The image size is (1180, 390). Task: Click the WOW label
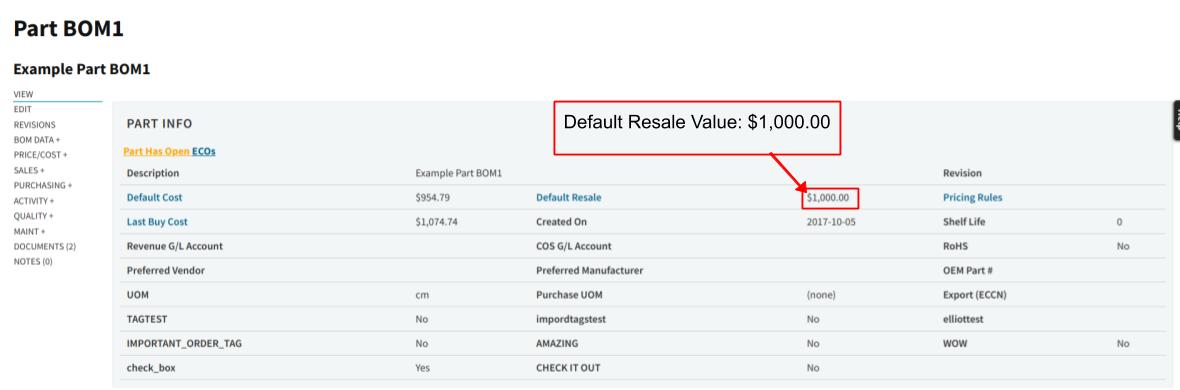(x=955, y=343)
